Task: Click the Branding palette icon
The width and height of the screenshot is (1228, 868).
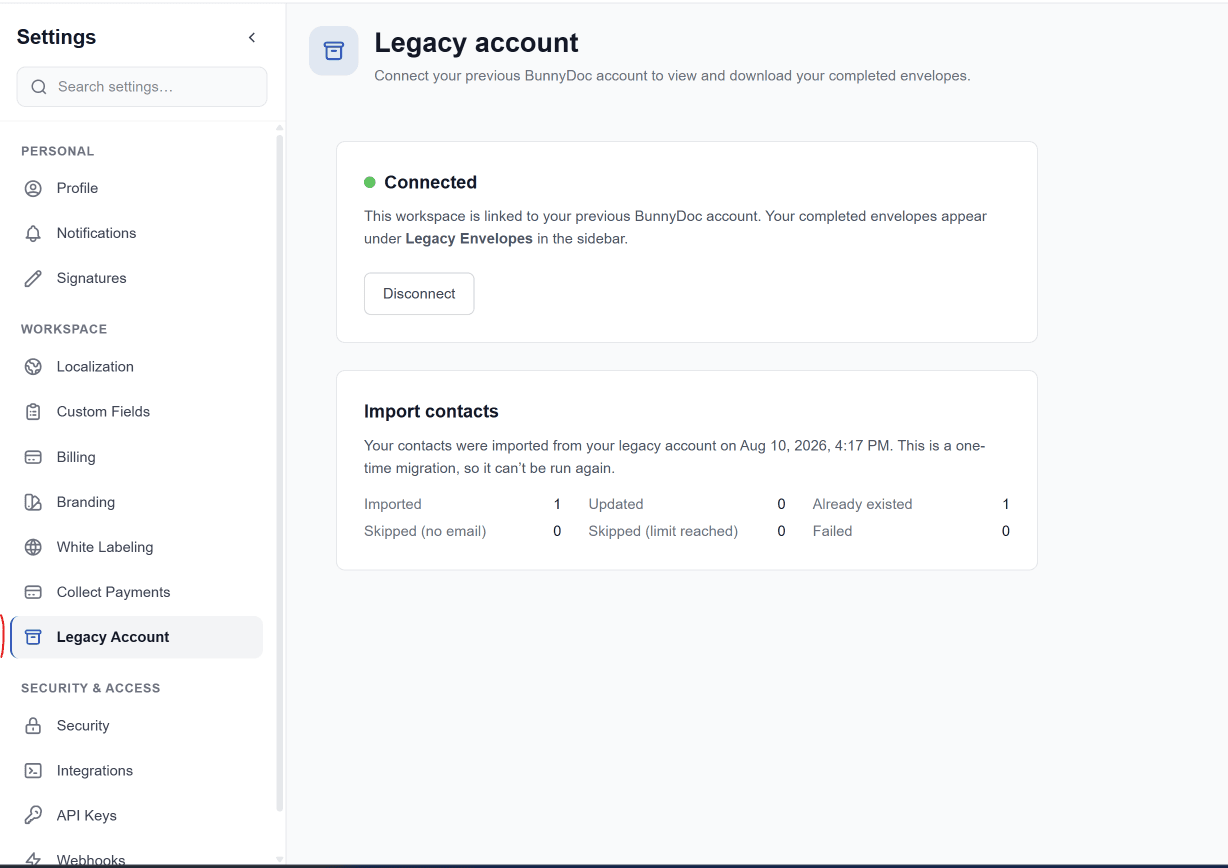Action: coord(33,502)
